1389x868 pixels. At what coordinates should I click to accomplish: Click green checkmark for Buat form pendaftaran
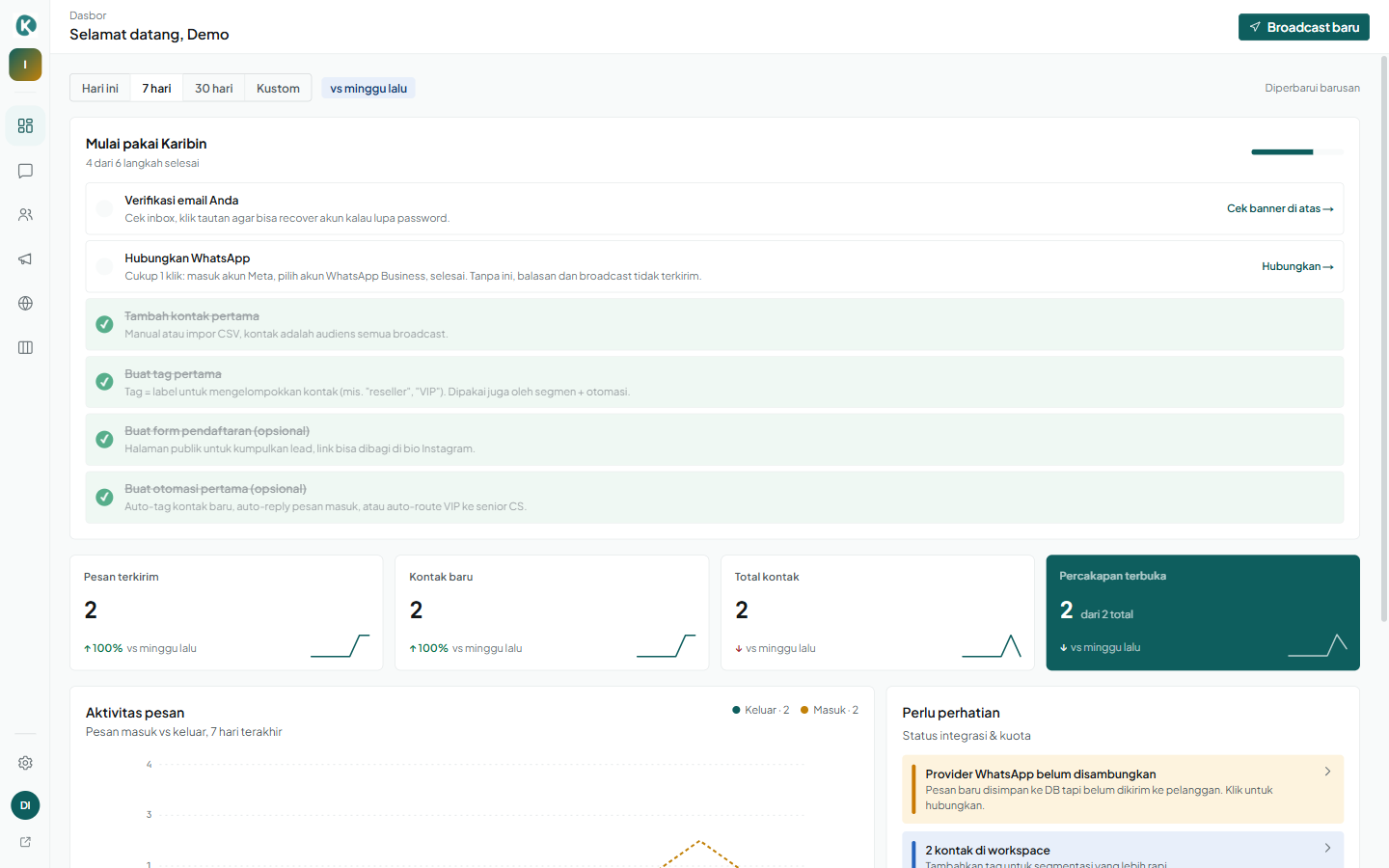coord(104,439)
